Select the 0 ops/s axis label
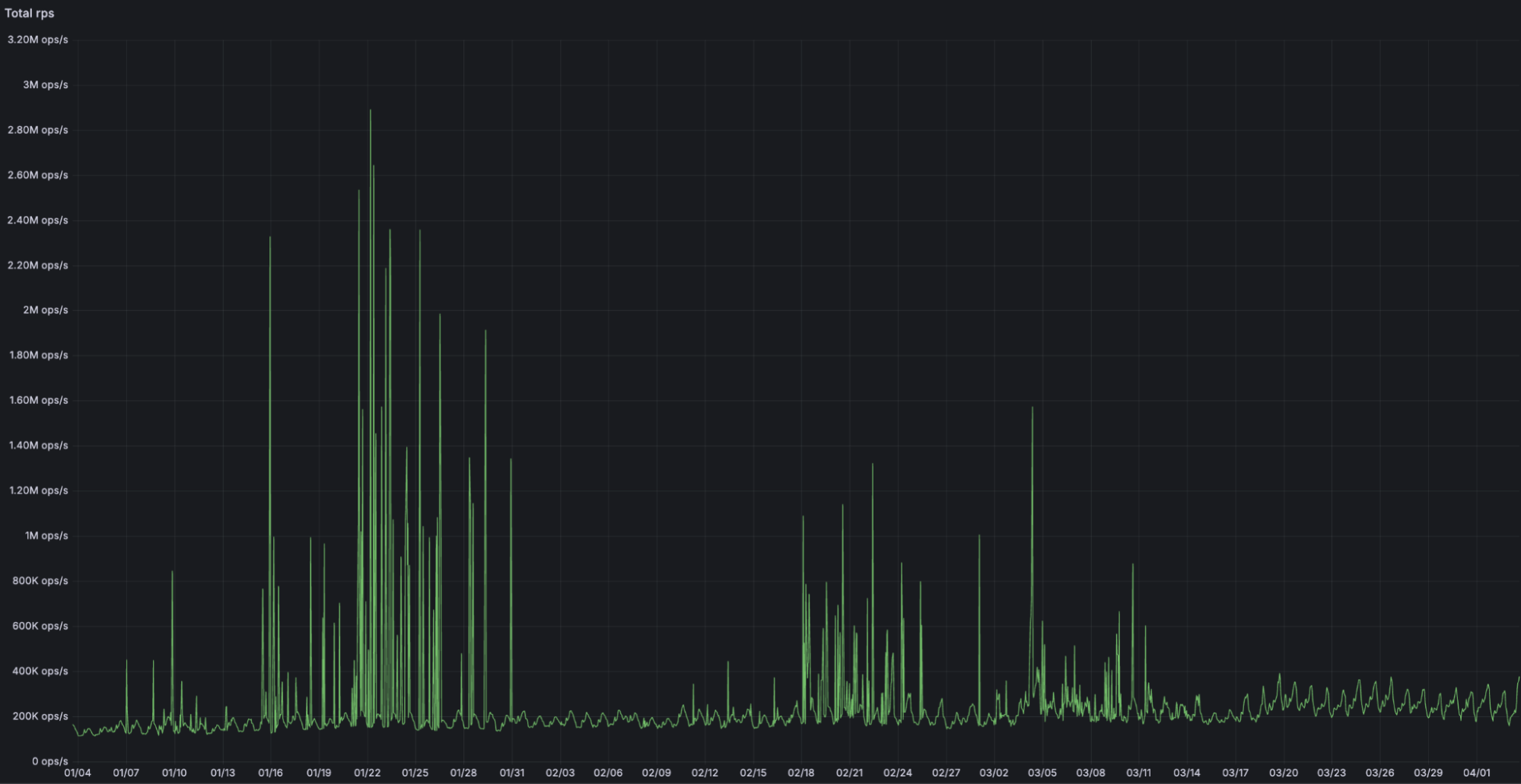 click(x=50, y=761)
